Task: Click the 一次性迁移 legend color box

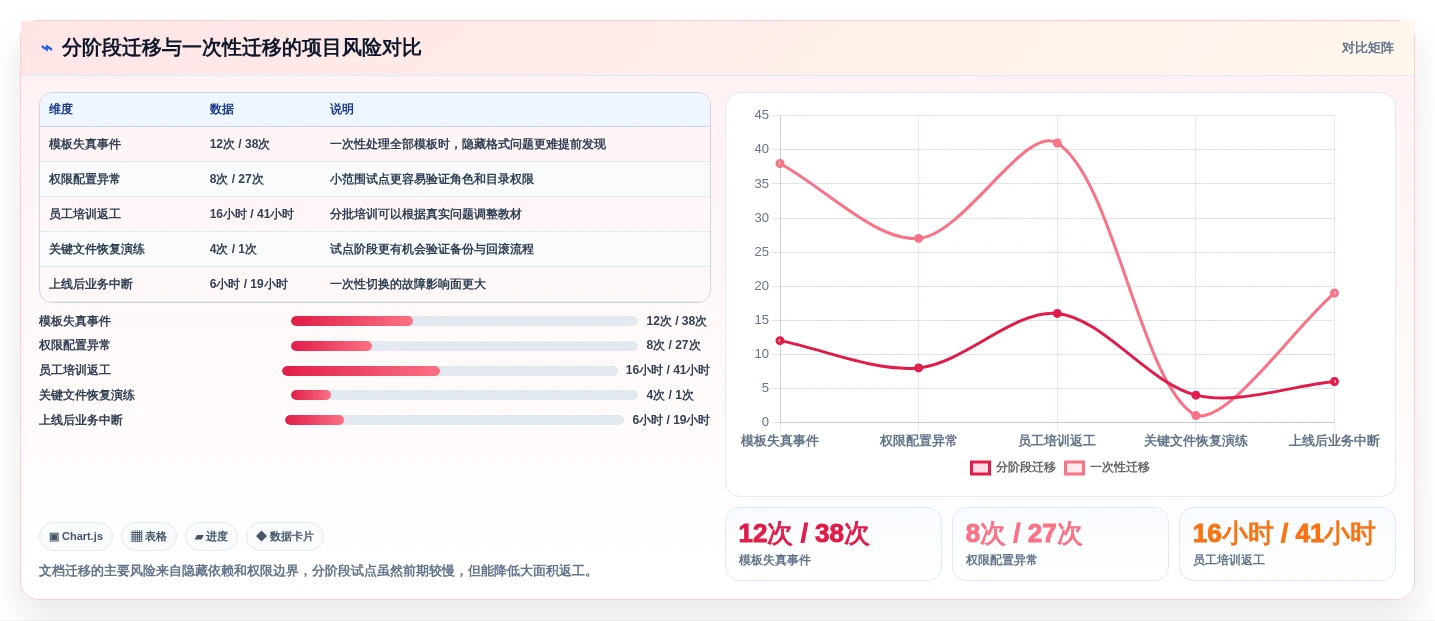Action: 1074,467
